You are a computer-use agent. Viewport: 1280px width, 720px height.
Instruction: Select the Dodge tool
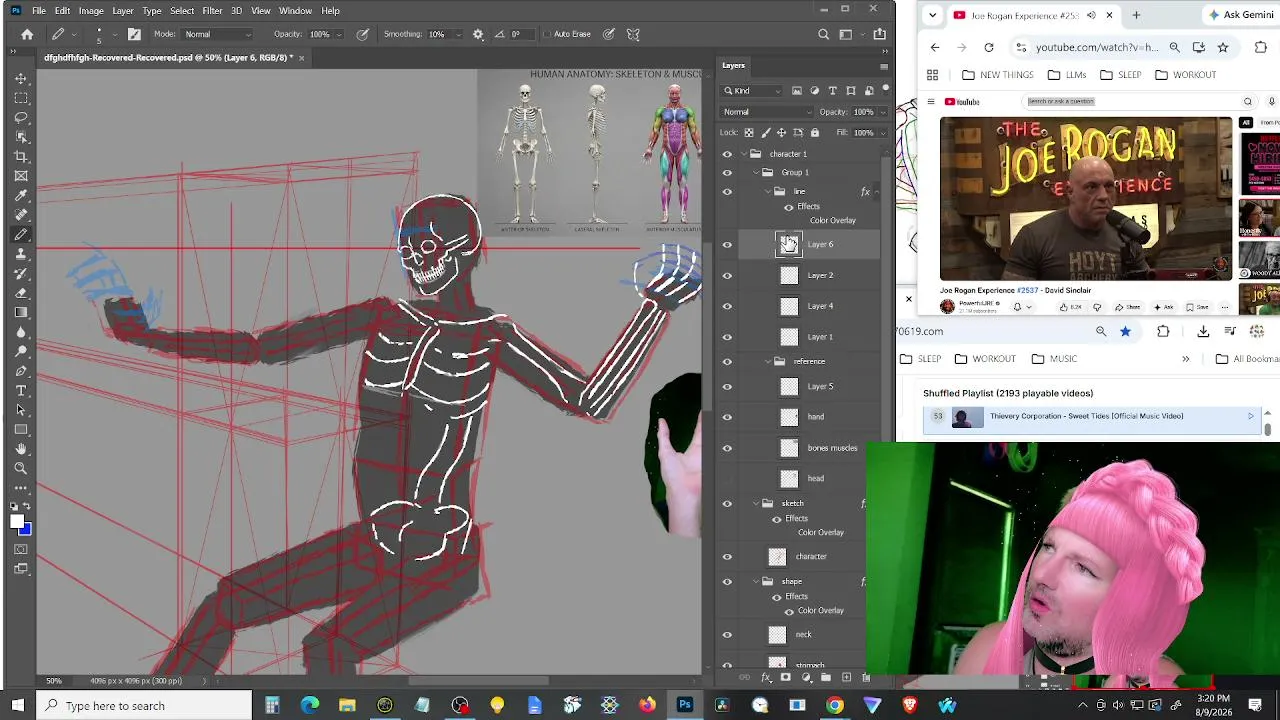point(21,351)
